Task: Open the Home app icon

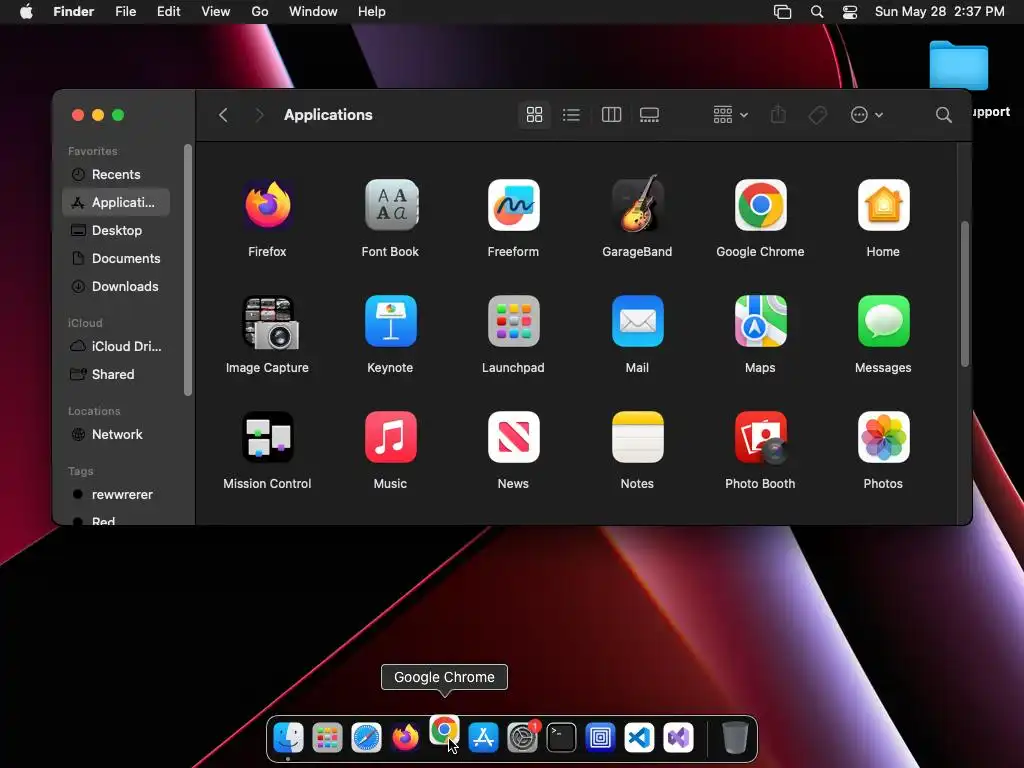Action: tap(883, 205)
